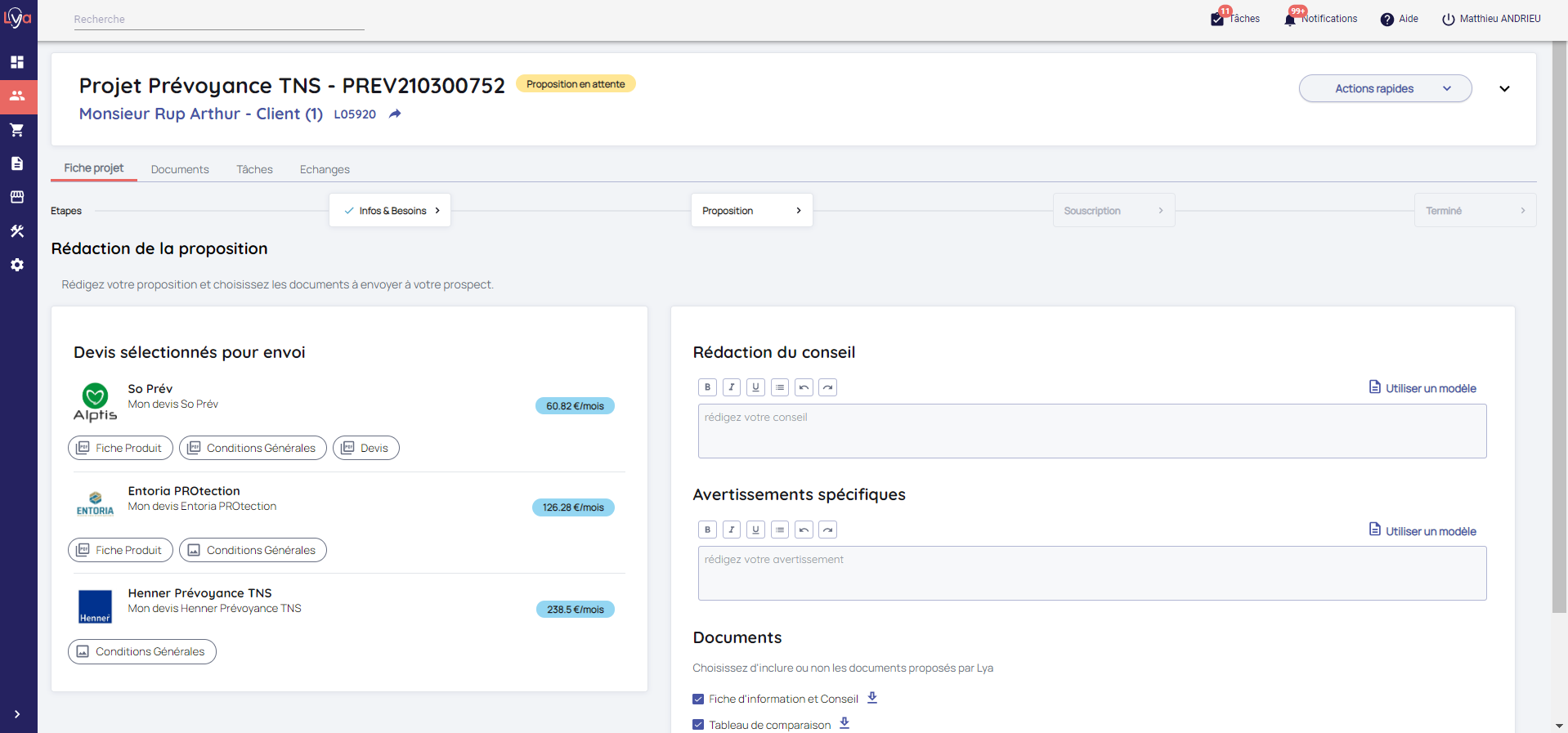This screenshot has height=733, width=1568.
Task: Open the settings gear in the sidebar
Action: point(17,265)
